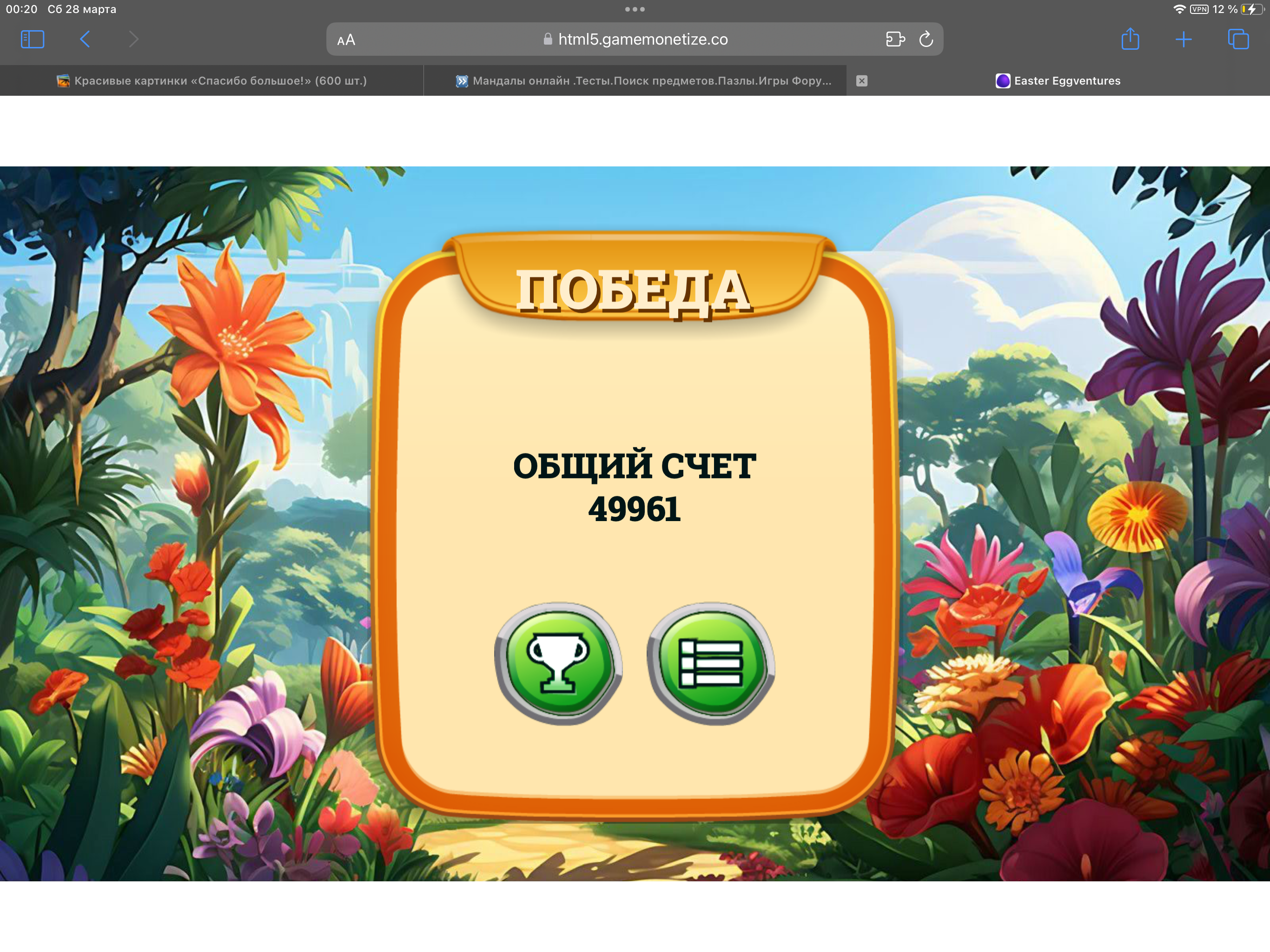Show all open tabs via tab overview icon

[1237, 39]
